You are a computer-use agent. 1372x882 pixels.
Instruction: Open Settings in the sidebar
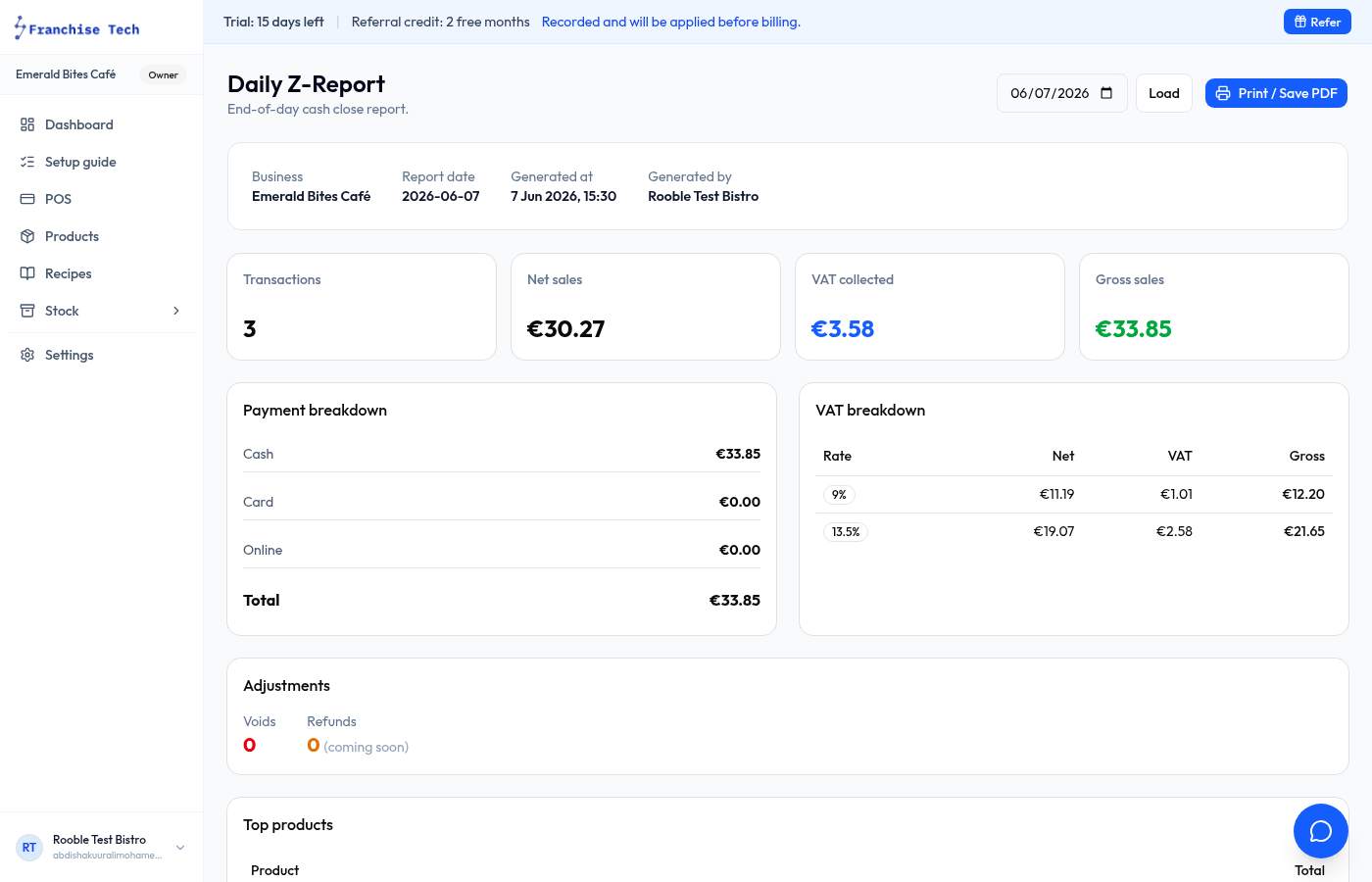[102, 355]
